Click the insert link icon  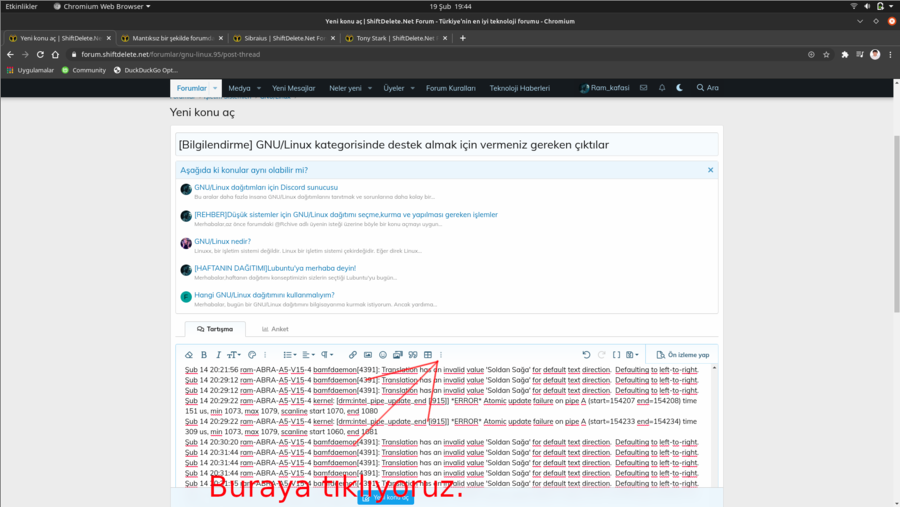click(x=352, y=355)
